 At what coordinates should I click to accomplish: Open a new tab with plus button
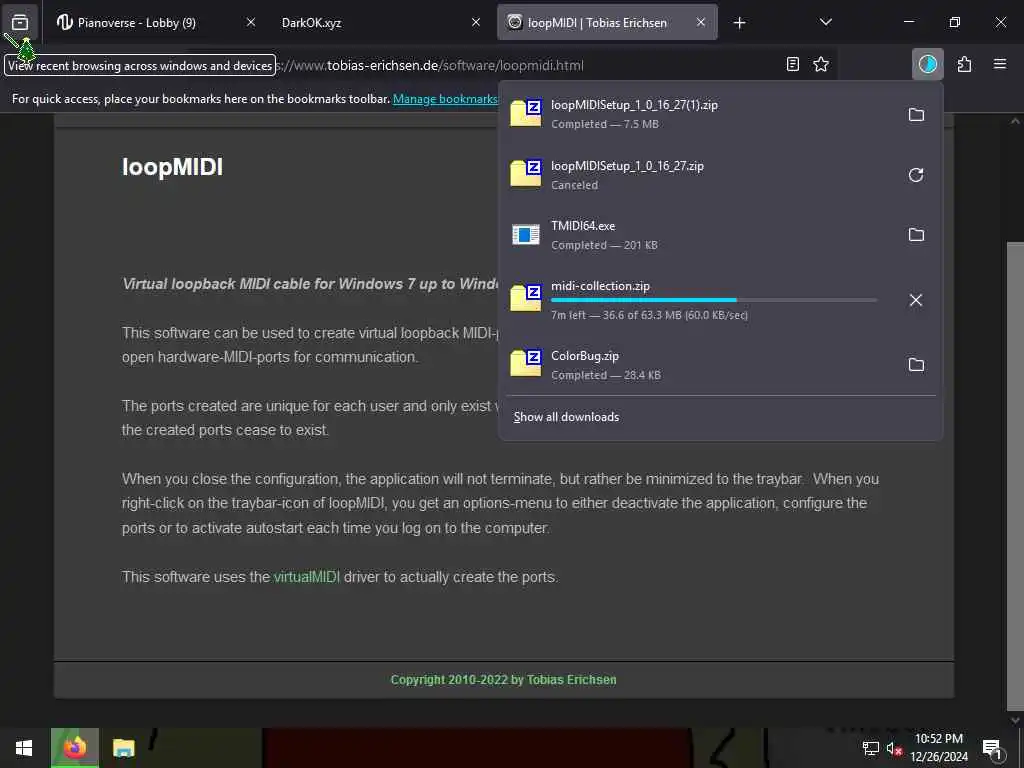click(739, 23)
